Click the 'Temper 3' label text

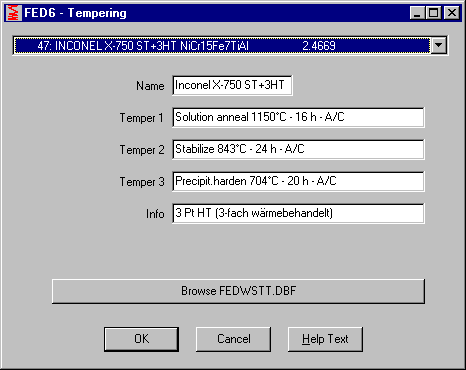[x=142, y=182]
